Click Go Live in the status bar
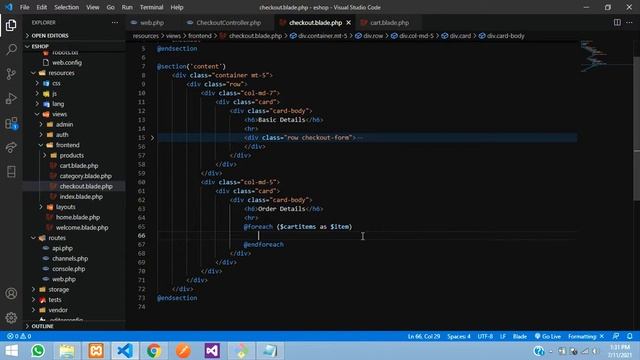 547,336
